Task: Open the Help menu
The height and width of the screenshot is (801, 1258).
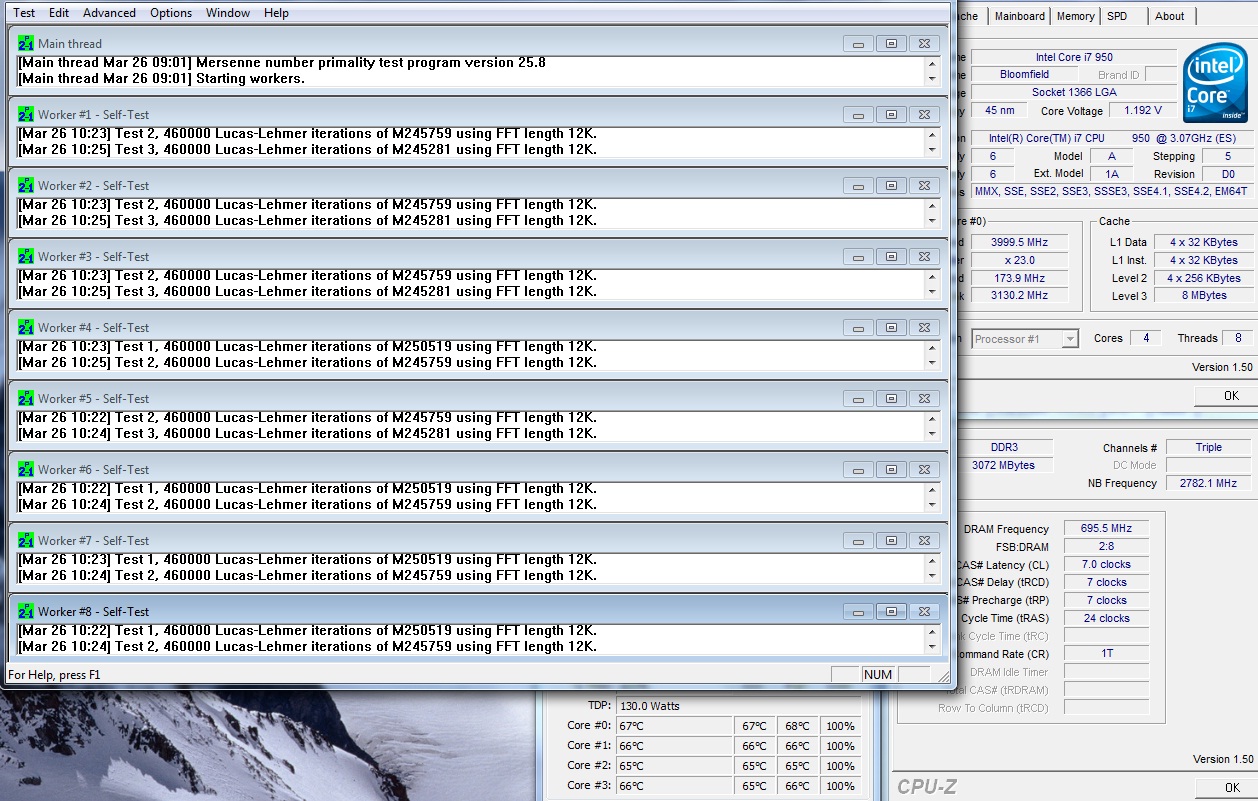Action: point(276,13)
